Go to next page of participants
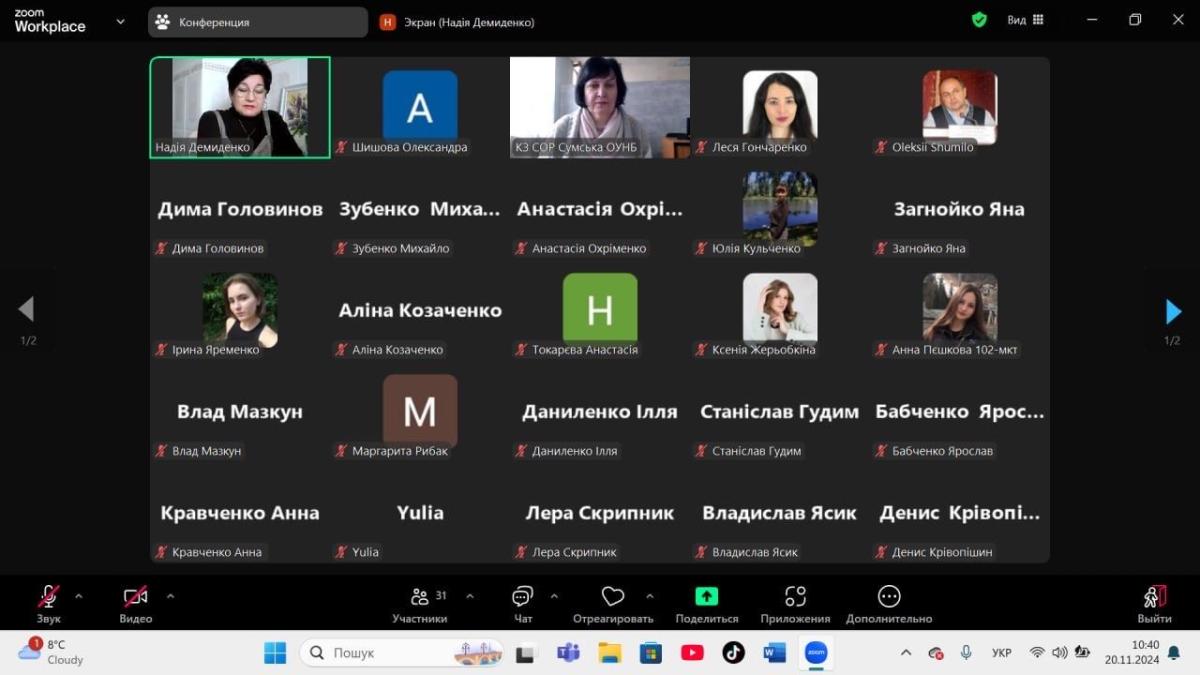 pos(1173,311)
